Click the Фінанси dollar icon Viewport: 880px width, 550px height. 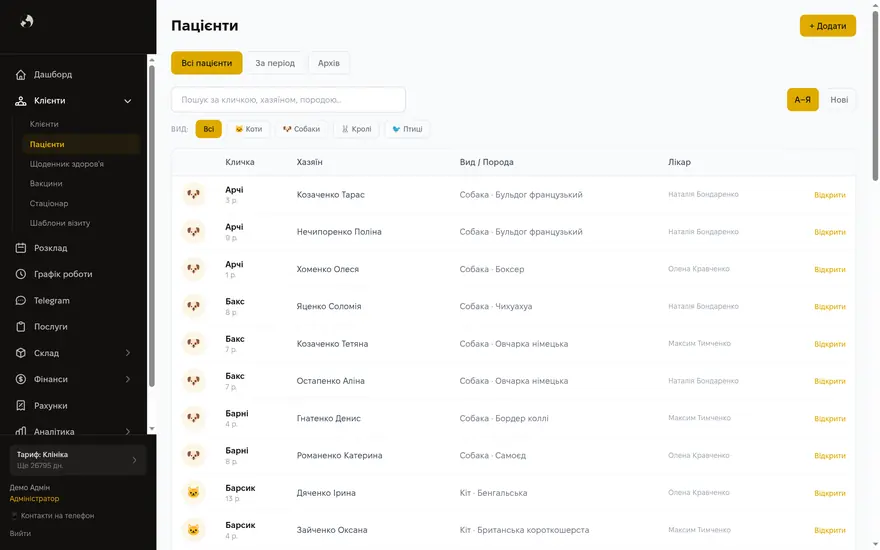(x=21, y=379)
